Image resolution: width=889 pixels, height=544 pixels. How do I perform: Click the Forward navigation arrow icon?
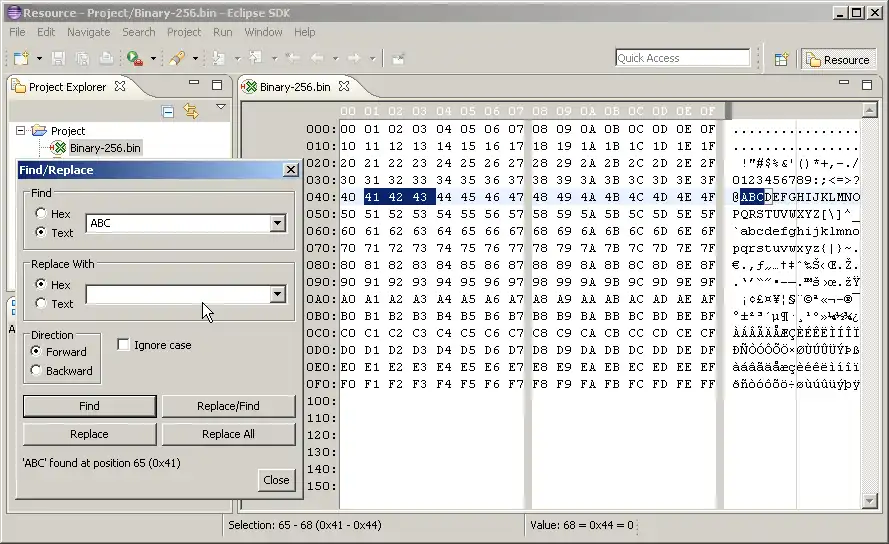(x=354, y=58)
